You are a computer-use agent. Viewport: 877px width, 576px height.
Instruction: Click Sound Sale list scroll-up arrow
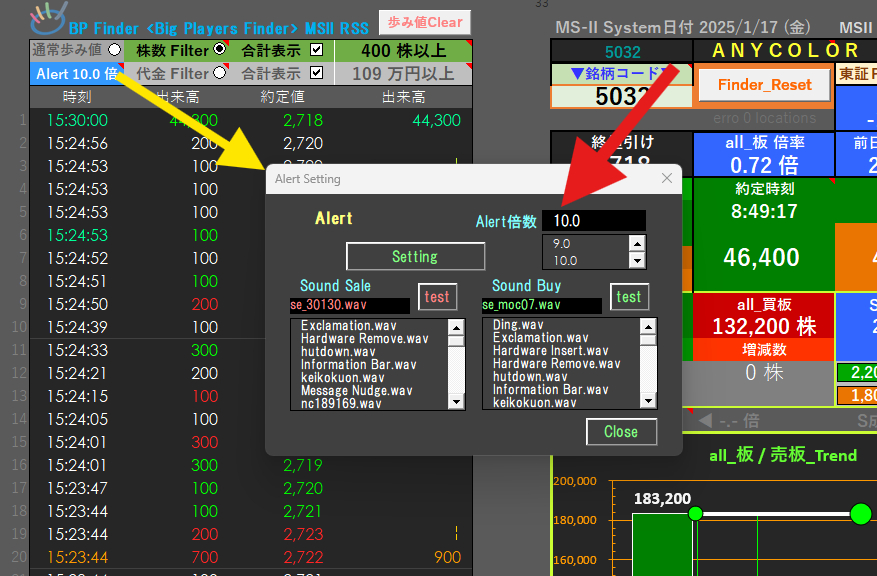[456, 328]
